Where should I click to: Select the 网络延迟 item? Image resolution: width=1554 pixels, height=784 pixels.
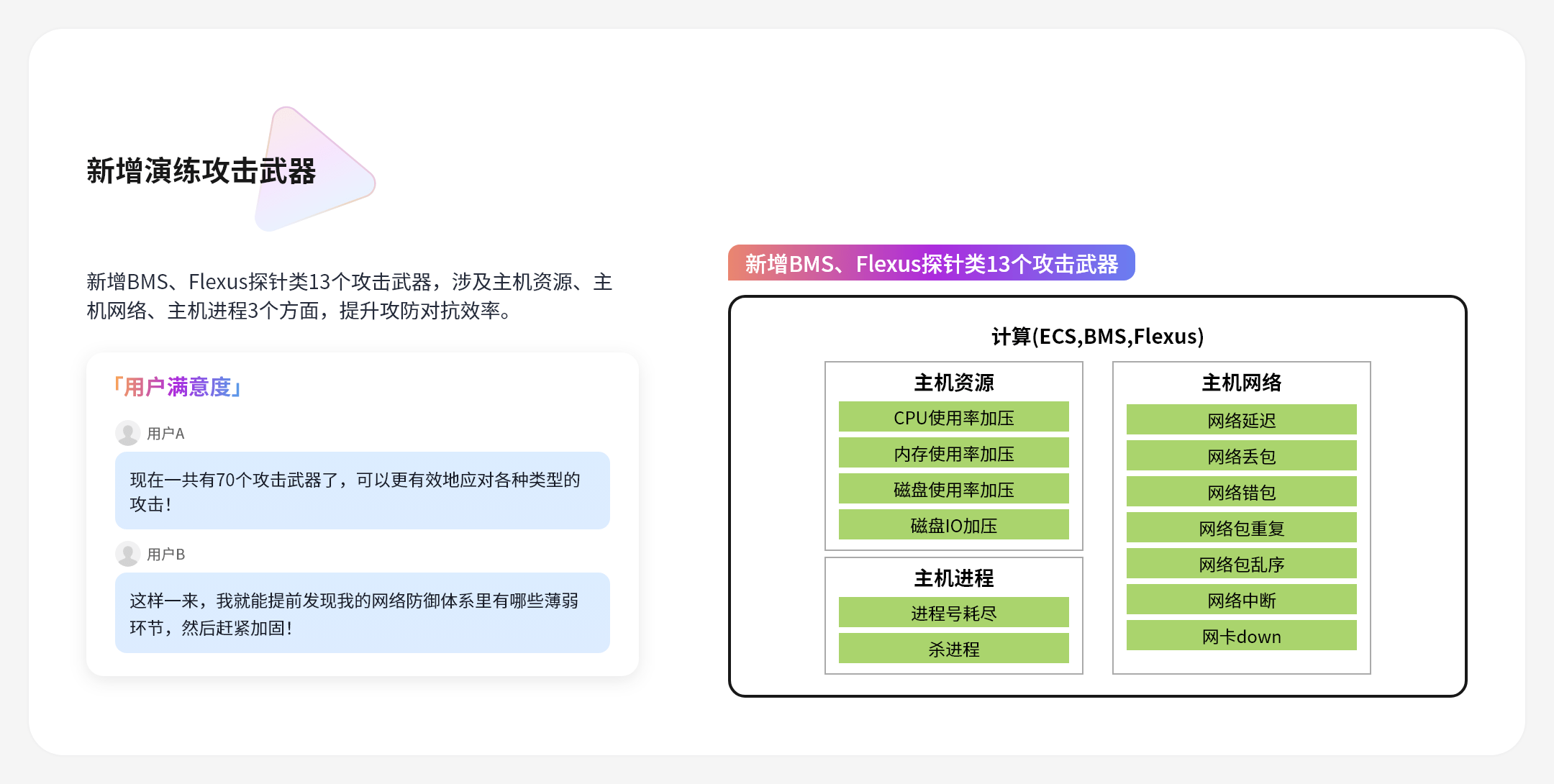1241,420
